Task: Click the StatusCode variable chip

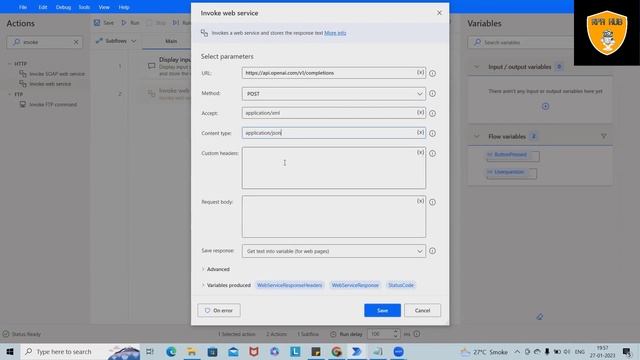Action: click(401, 285)
